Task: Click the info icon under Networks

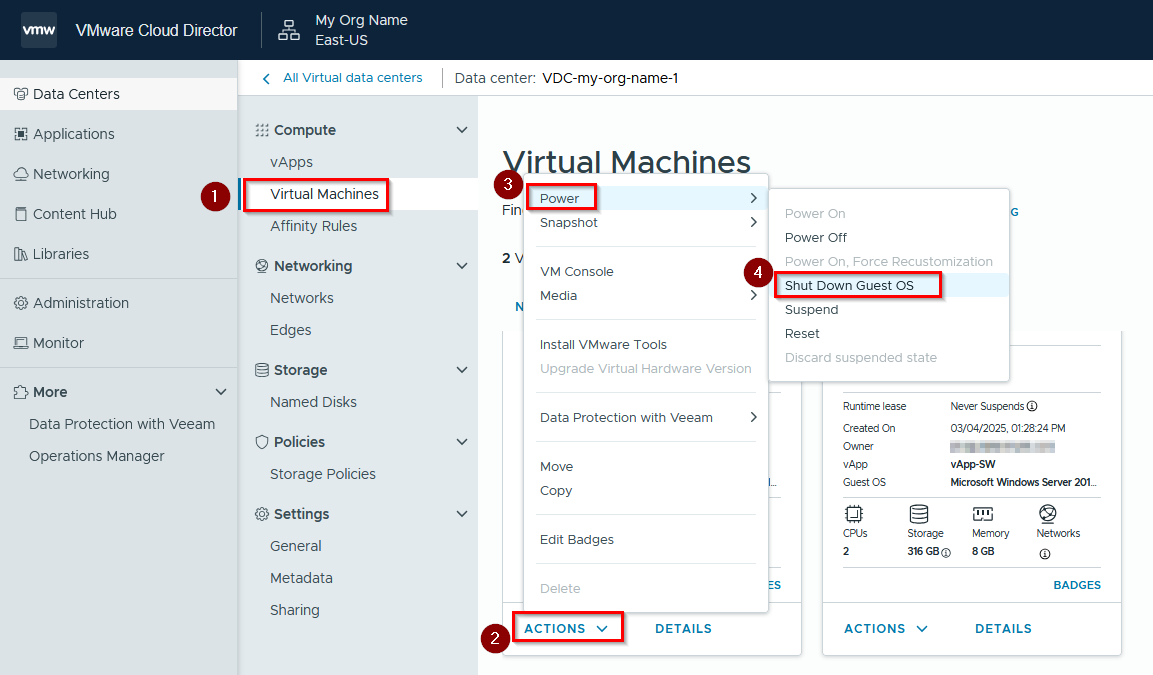Action: [x=1045, y=554]
